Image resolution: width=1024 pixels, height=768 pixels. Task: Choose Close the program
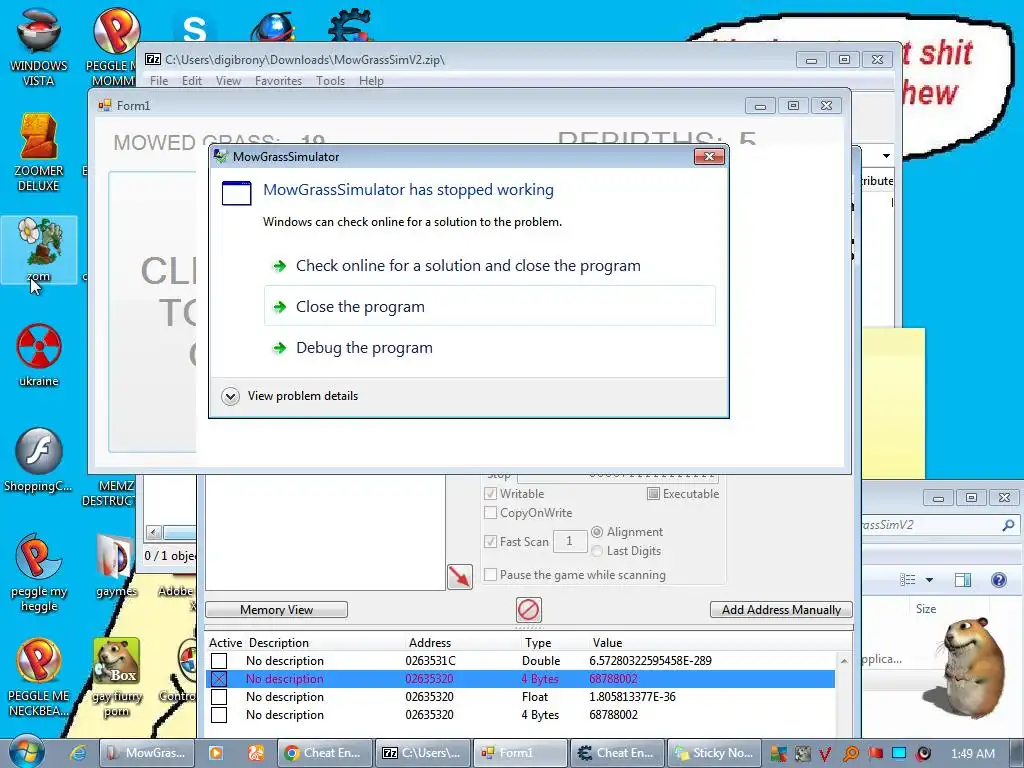coord(490,306)
